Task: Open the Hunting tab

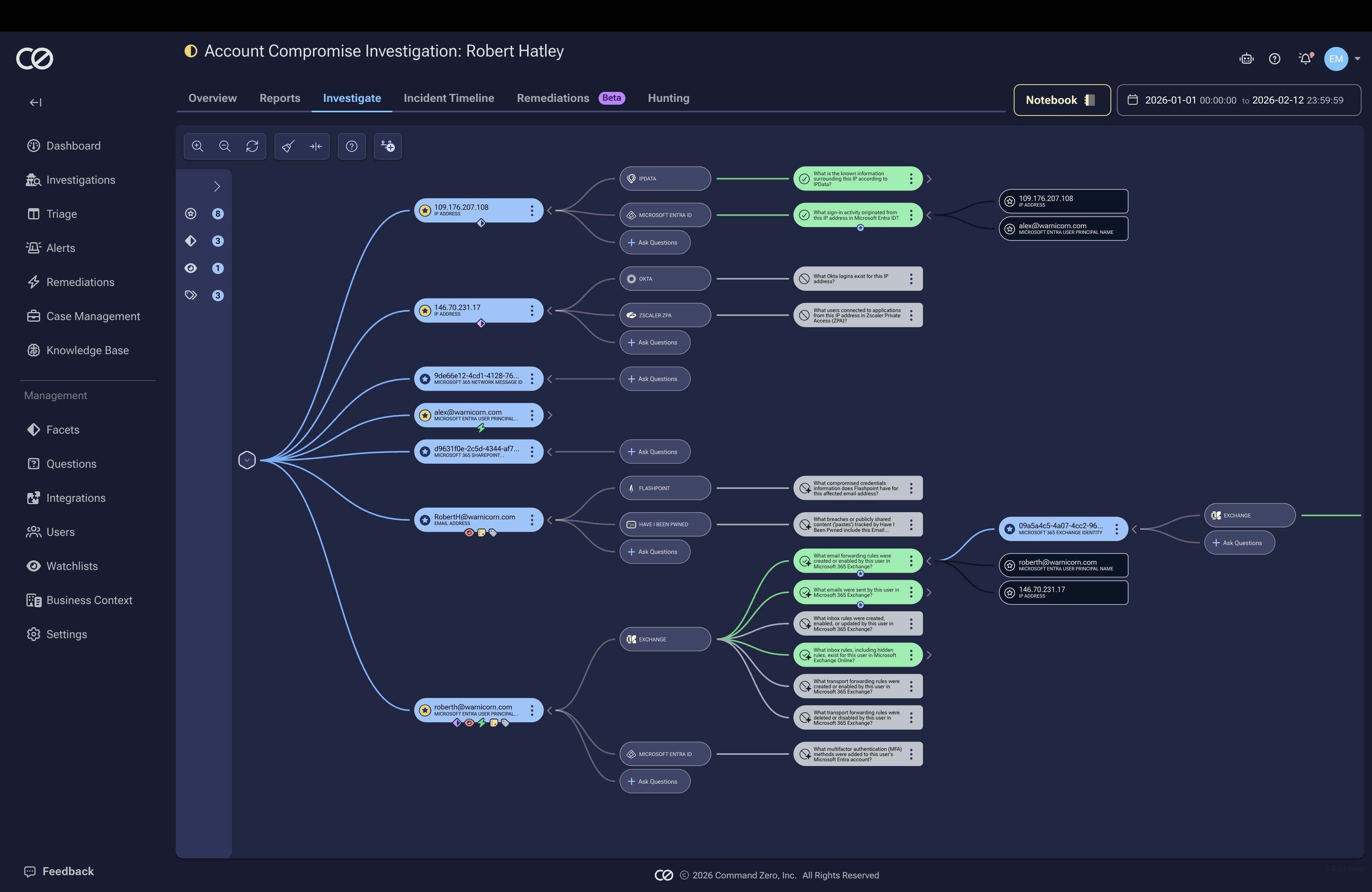Action: (668, 98)
